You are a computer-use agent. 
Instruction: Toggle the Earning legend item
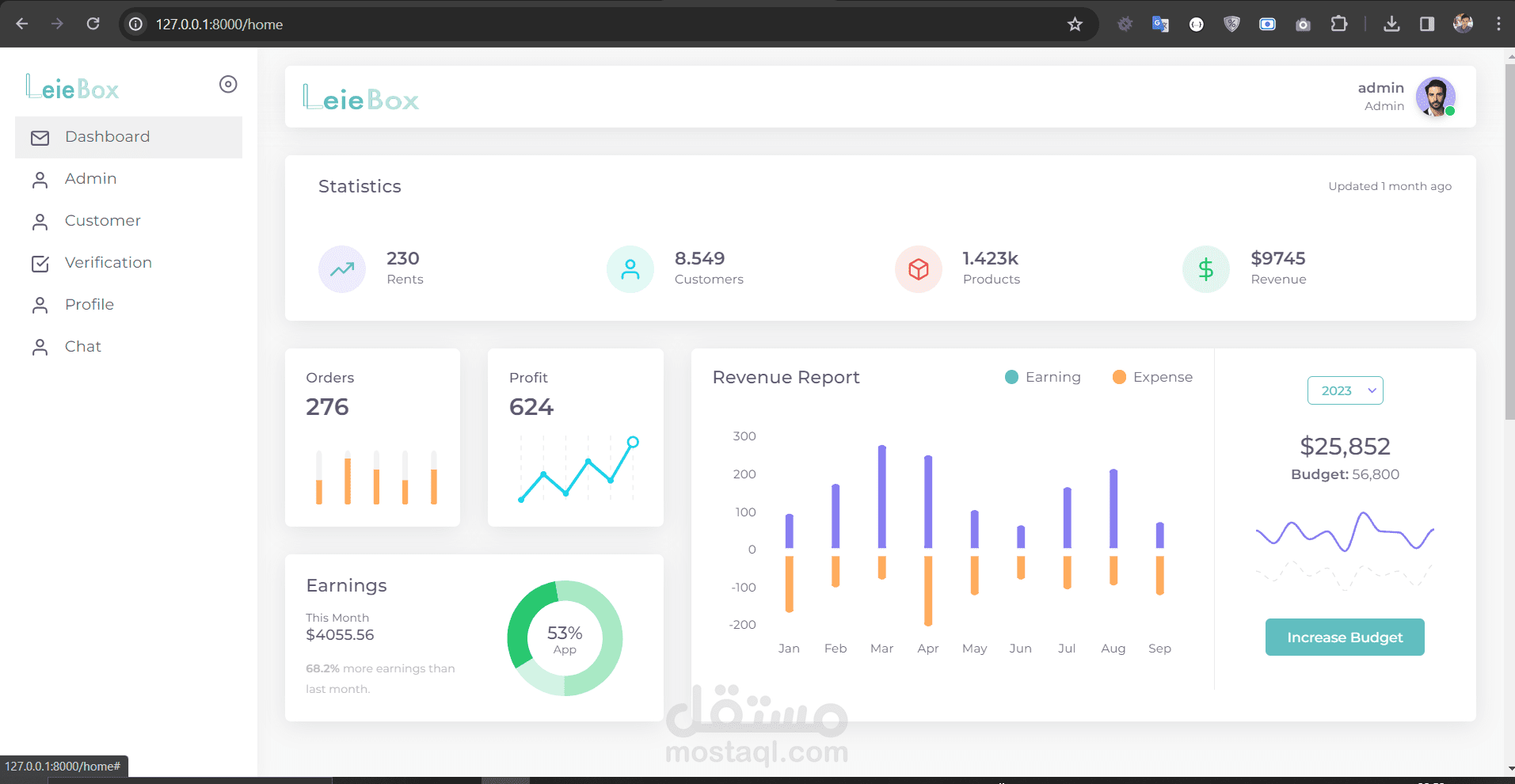click(x=1042, y=377)
